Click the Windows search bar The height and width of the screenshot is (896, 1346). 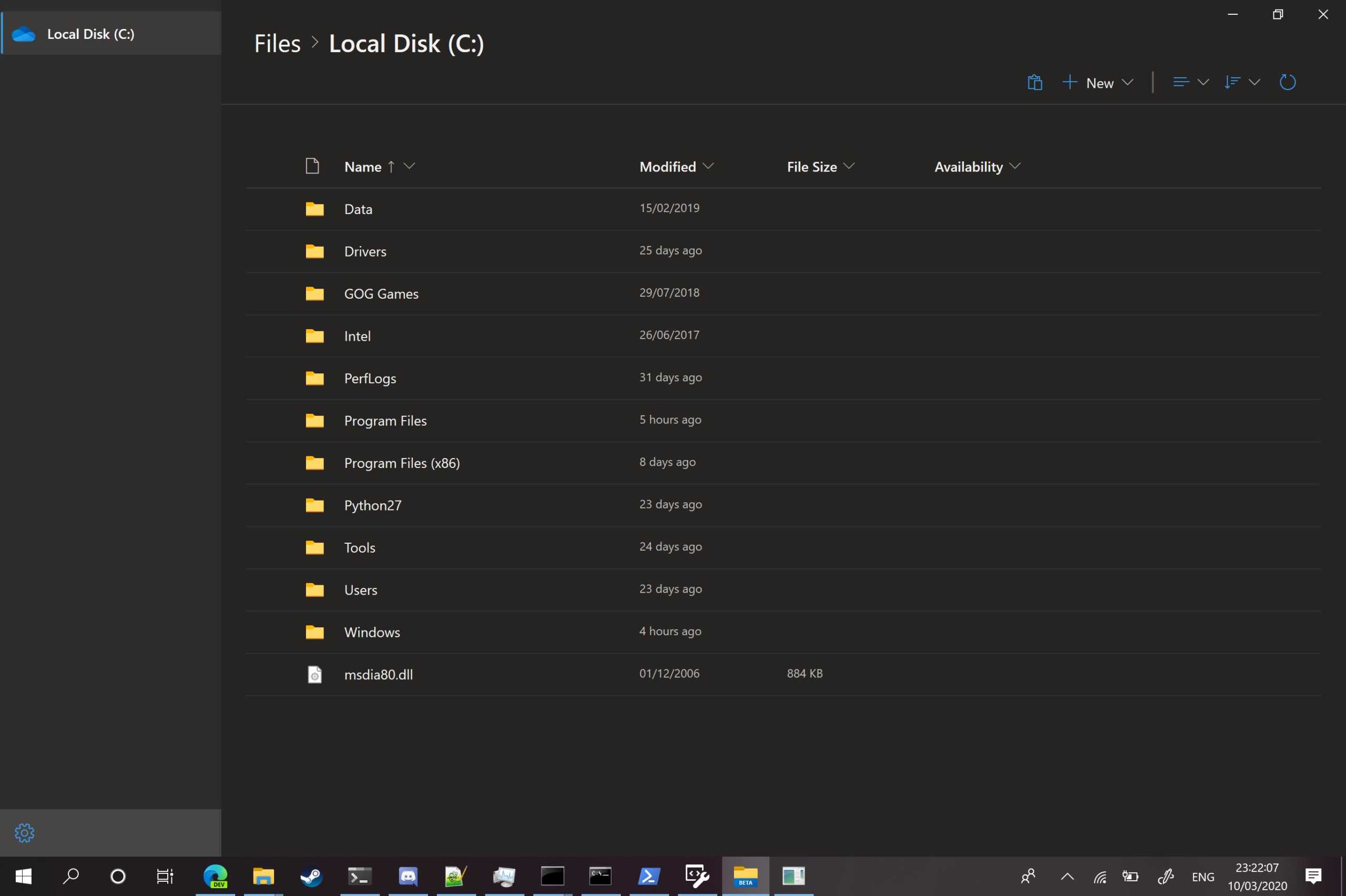tap(69, 876)
